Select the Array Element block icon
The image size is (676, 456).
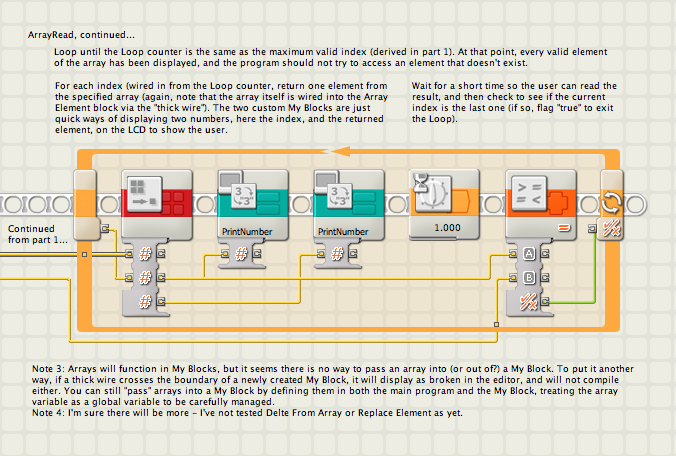(145, 194)
